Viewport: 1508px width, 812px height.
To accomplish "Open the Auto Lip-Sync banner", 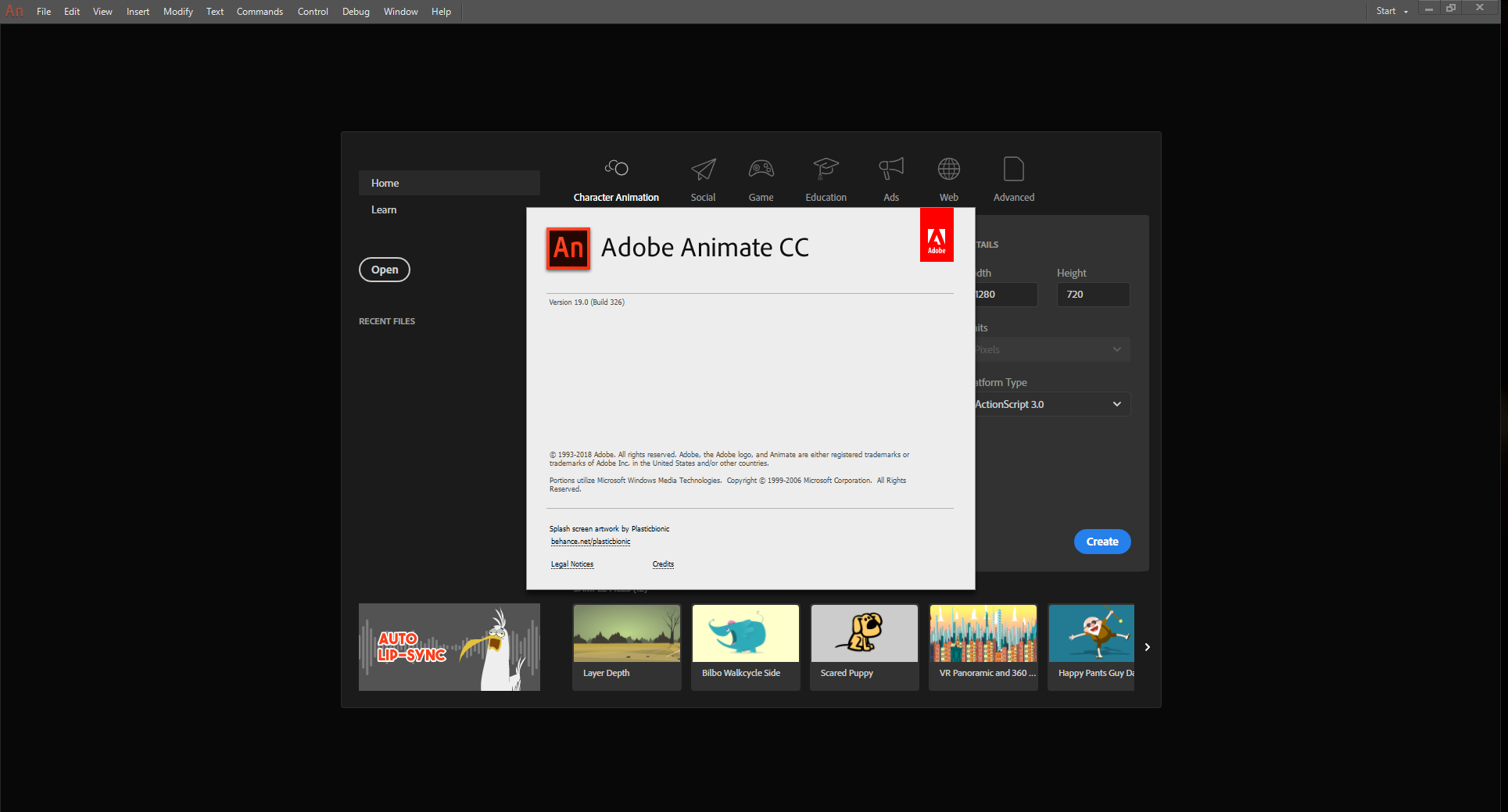I will [449, 647].
